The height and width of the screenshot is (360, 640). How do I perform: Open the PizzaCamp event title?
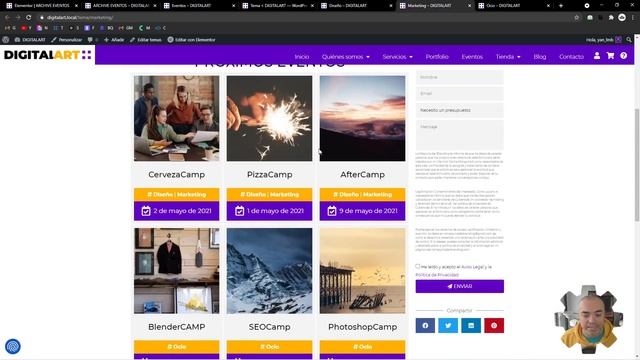point(269,174)
